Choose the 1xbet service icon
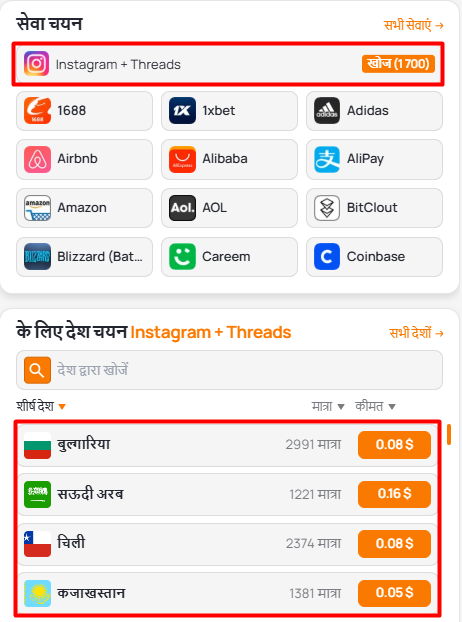 point(182,111)
